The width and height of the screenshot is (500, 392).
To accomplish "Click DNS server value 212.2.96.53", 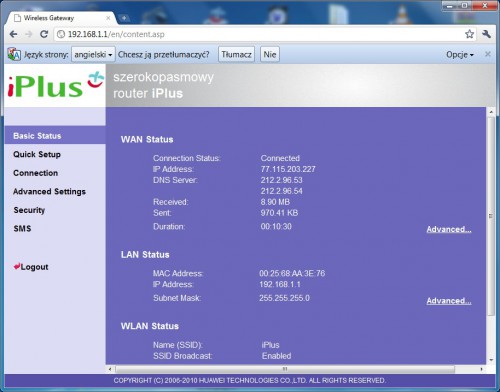I will (x=281, y=180).
